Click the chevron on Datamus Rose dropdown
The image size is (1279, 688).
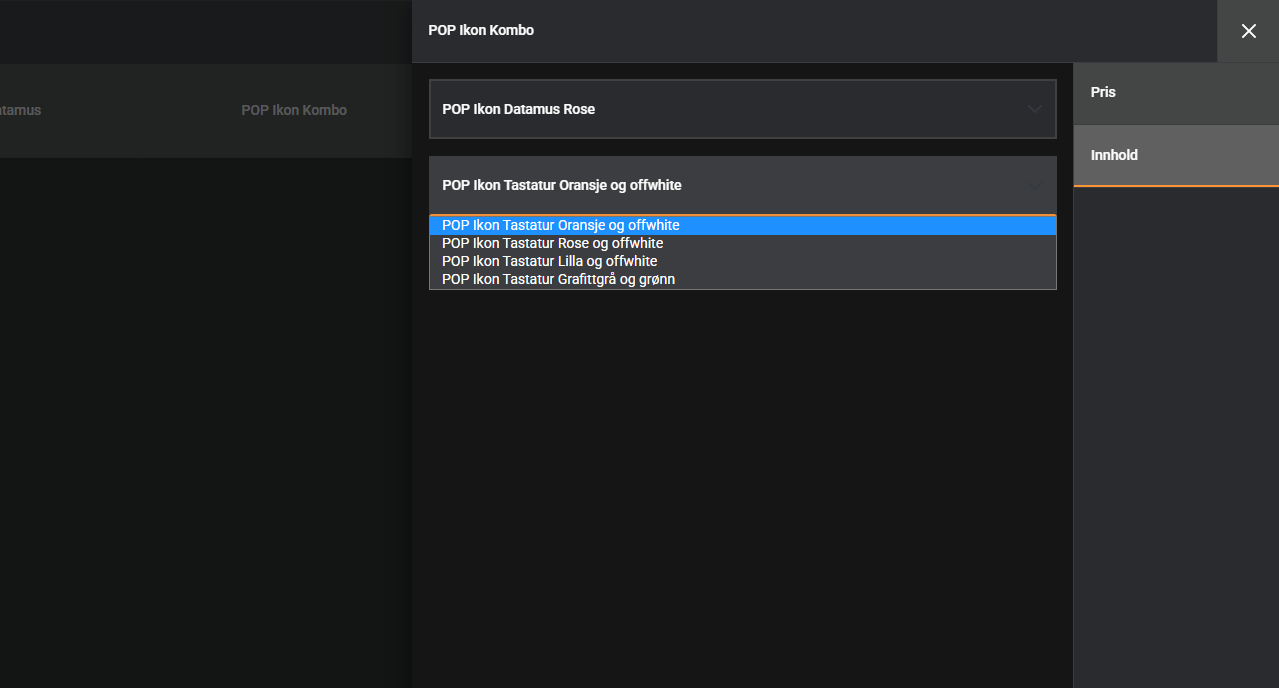pos(1034,109)
